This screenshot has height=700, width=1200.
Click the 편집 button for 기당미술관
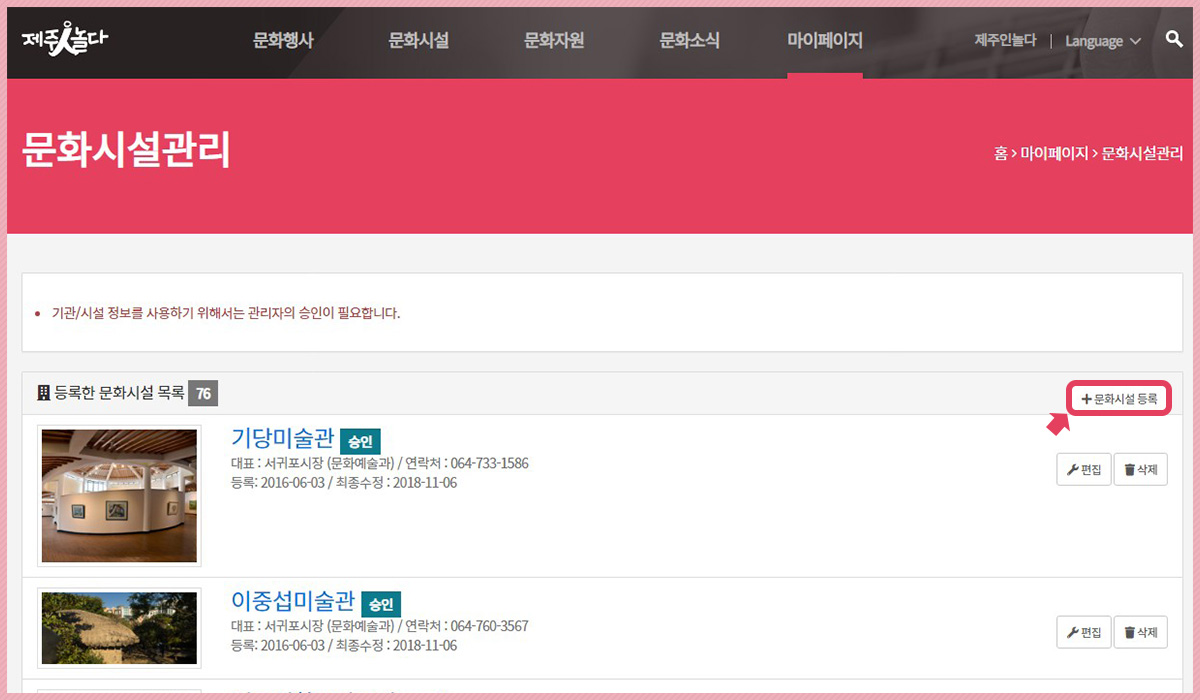point(1084,469)
